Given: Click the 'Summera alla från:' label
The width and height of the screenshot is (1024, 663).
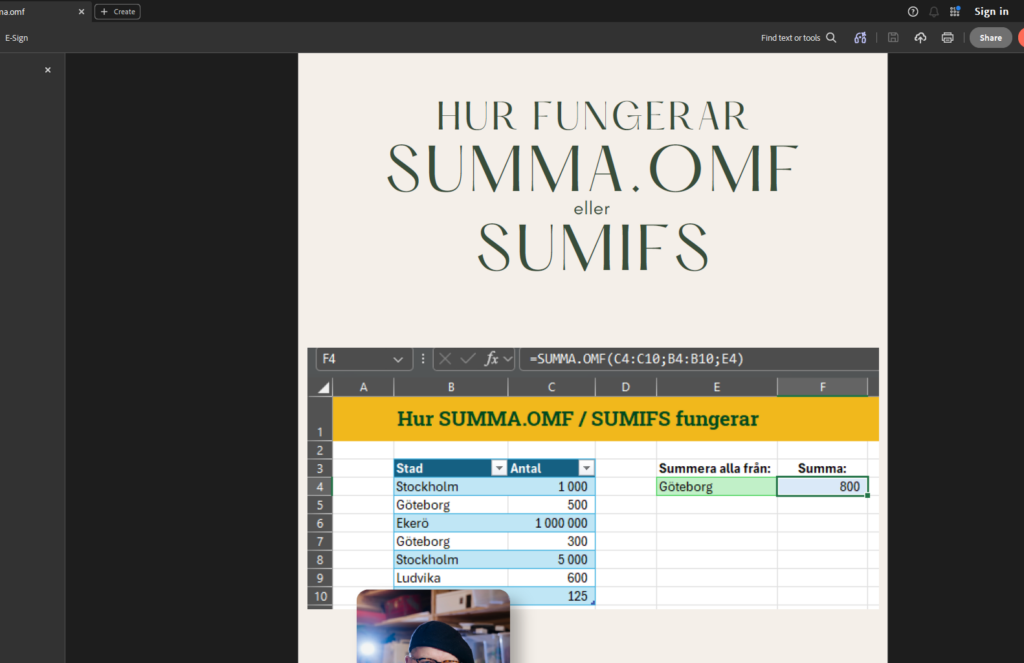Looking at the screenshot, I should point(714,468).
